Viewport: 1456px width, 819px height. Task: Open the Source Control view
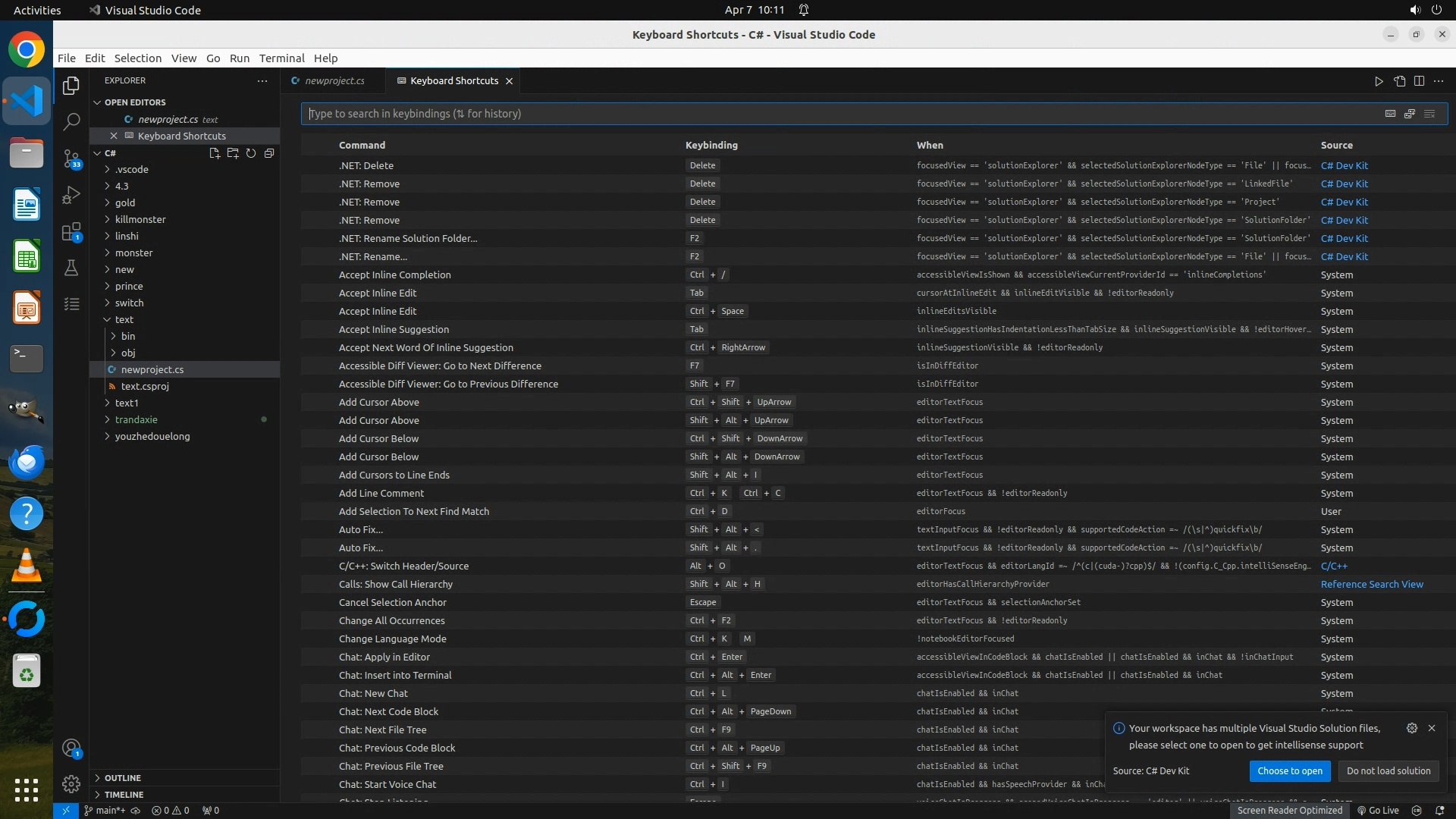pos(71,158)
